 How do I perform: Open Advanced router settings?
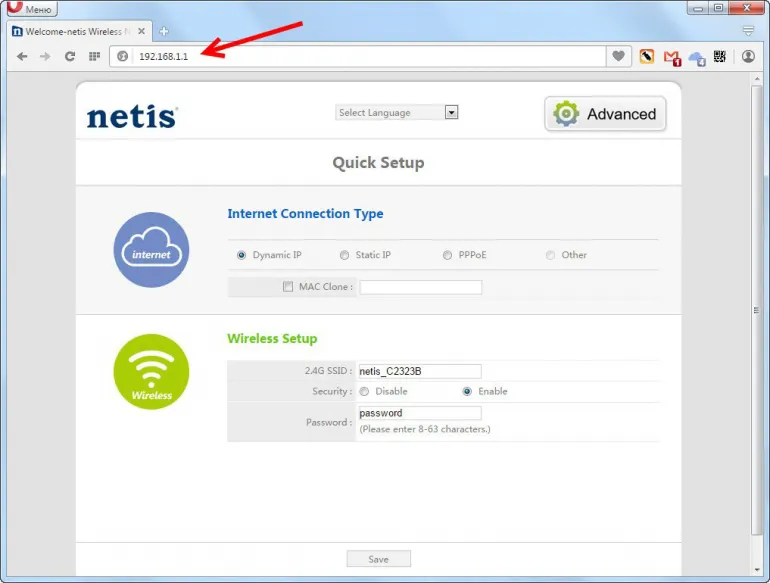point(605,114)
